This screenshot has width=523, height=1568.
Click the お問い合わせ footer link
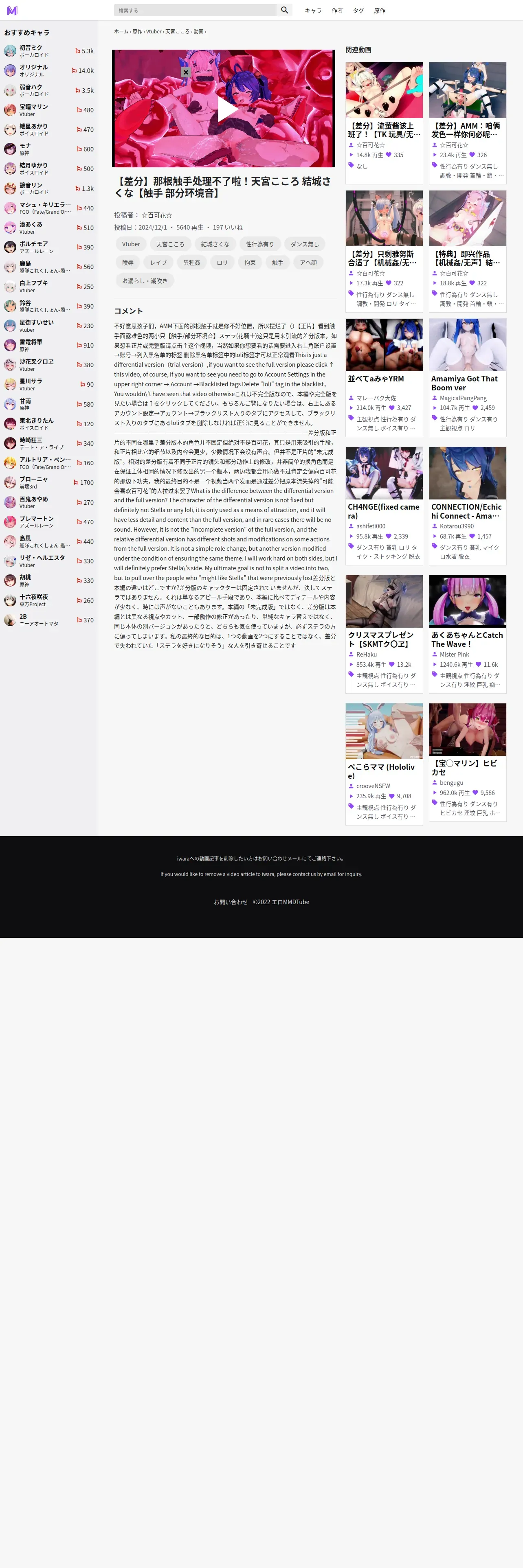pos(231,902)
